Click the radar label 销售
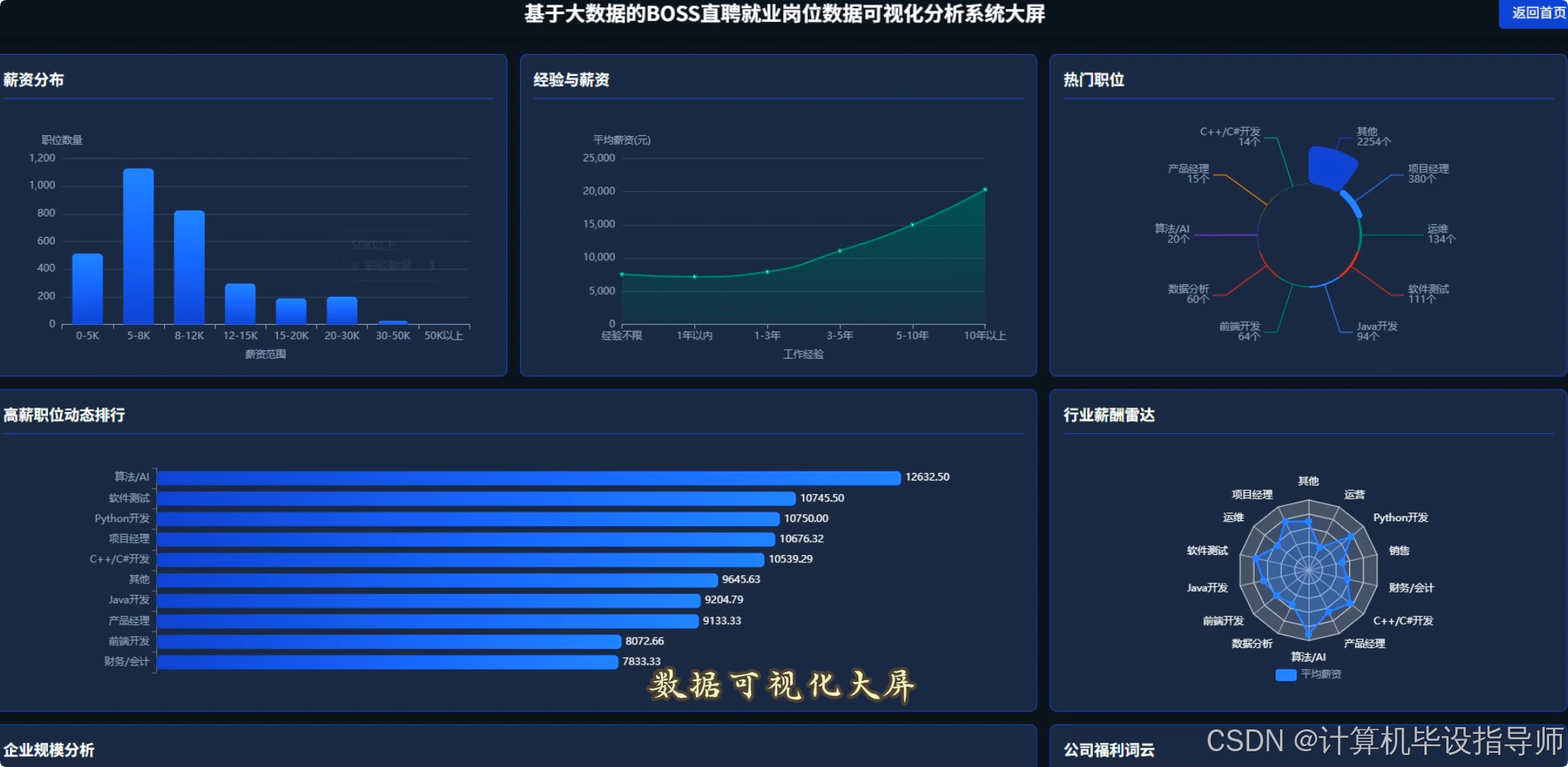This screenshot has height=767, width=1568. pos(1399,551)
